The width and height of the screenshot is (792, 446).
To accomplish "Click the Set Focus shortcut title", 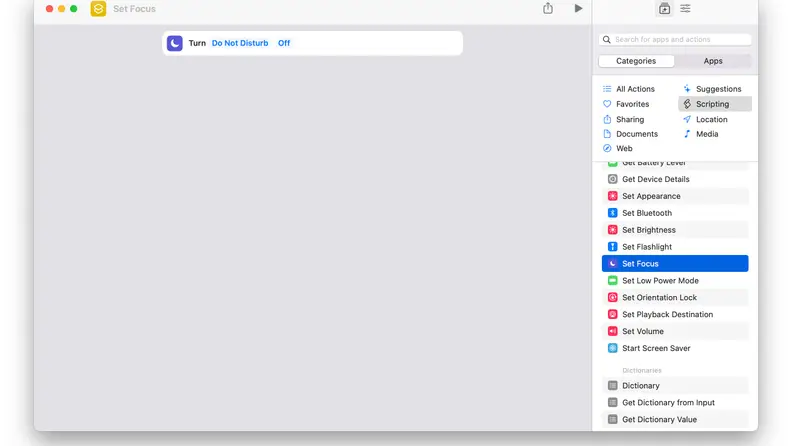I will point(134,9).
